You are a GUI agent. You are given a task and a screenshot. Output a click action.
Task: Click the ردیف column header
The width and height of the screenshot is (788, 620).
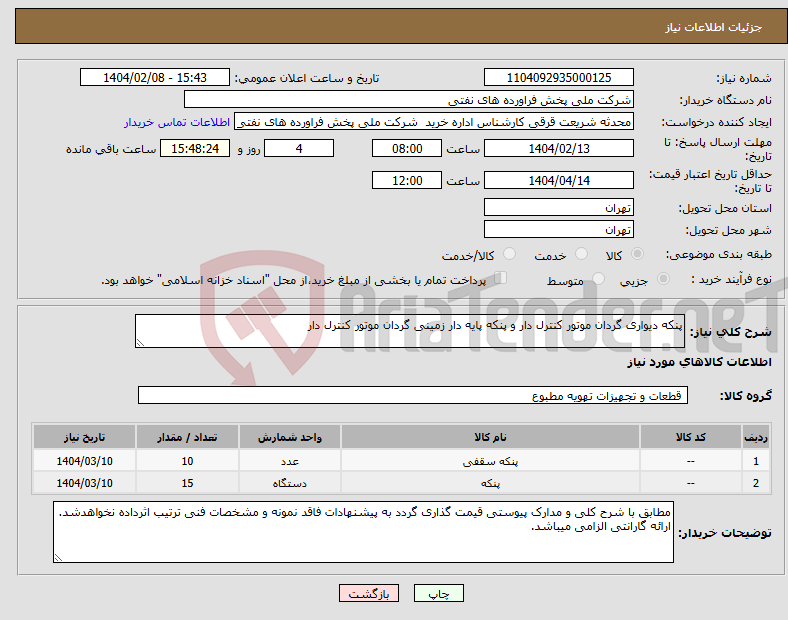[756, 437]
